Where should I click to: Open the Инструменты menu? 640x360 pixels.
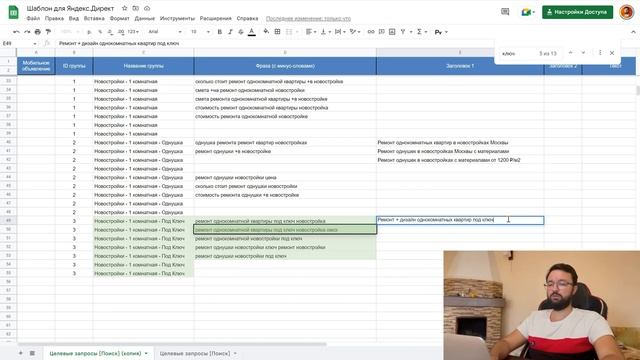point(177,18)
